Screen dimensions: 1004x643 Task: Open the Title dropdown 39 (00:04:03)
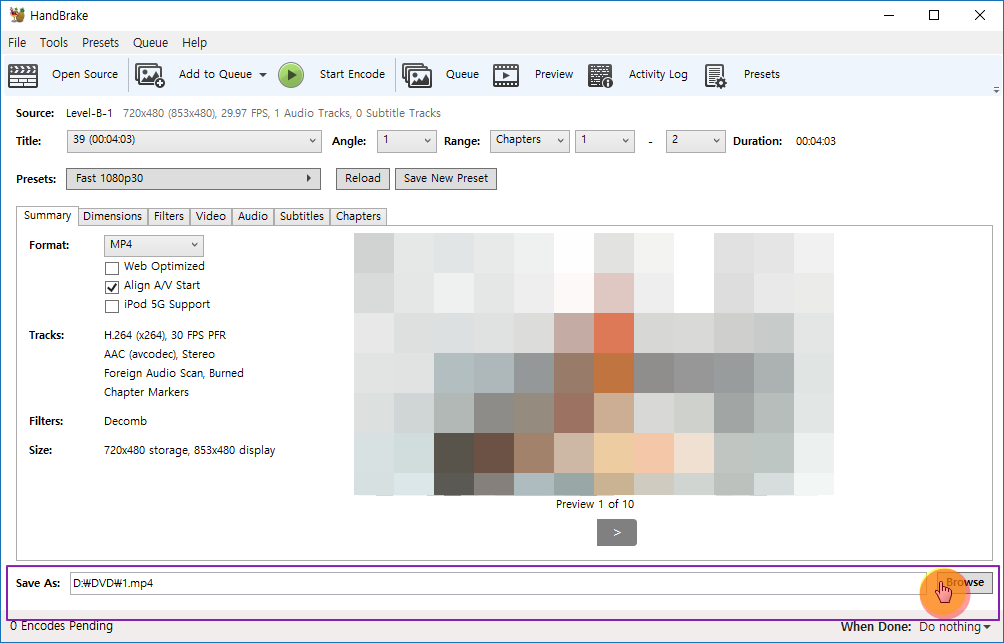194,141
